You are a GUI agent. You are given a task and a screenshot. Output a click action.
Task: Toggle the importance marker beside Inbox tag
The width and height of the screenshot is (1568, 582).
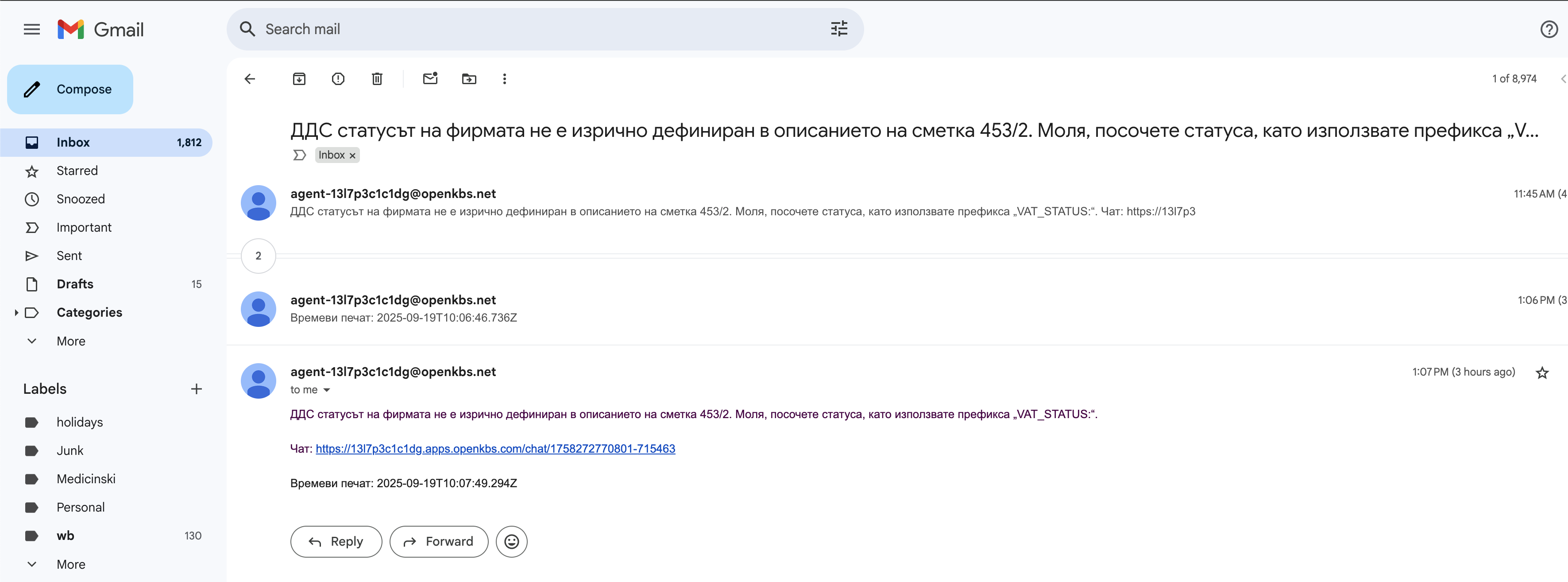click(x=299, y=155)
